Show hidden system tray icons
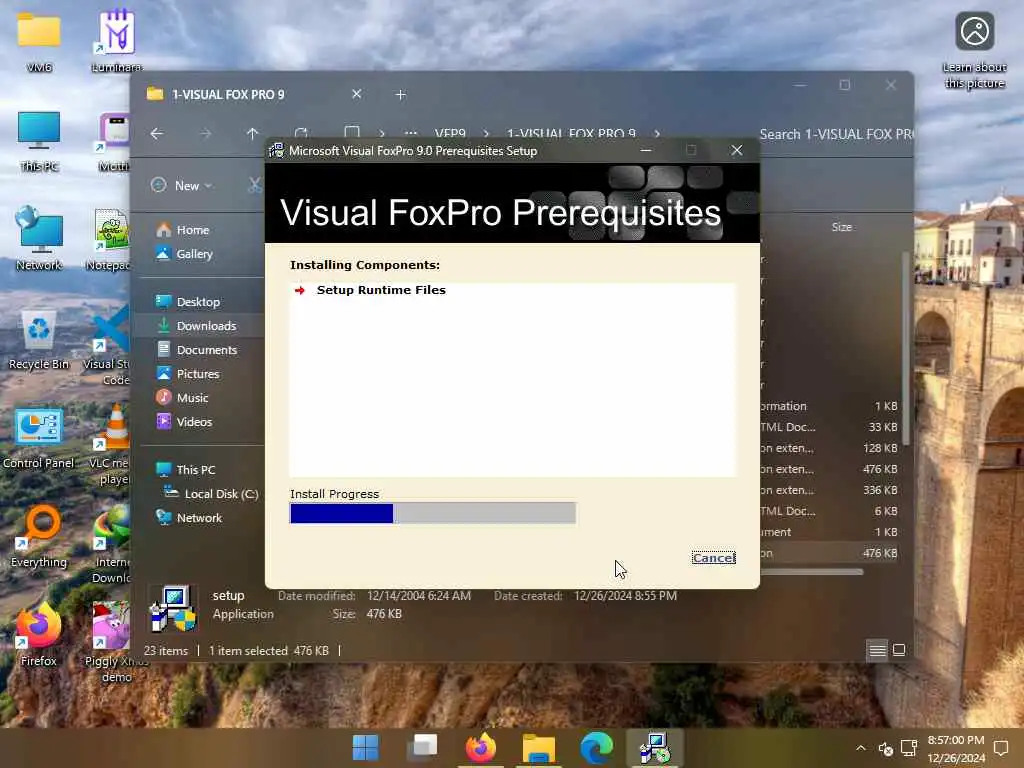1024x768 pixels. pos(861,748)
